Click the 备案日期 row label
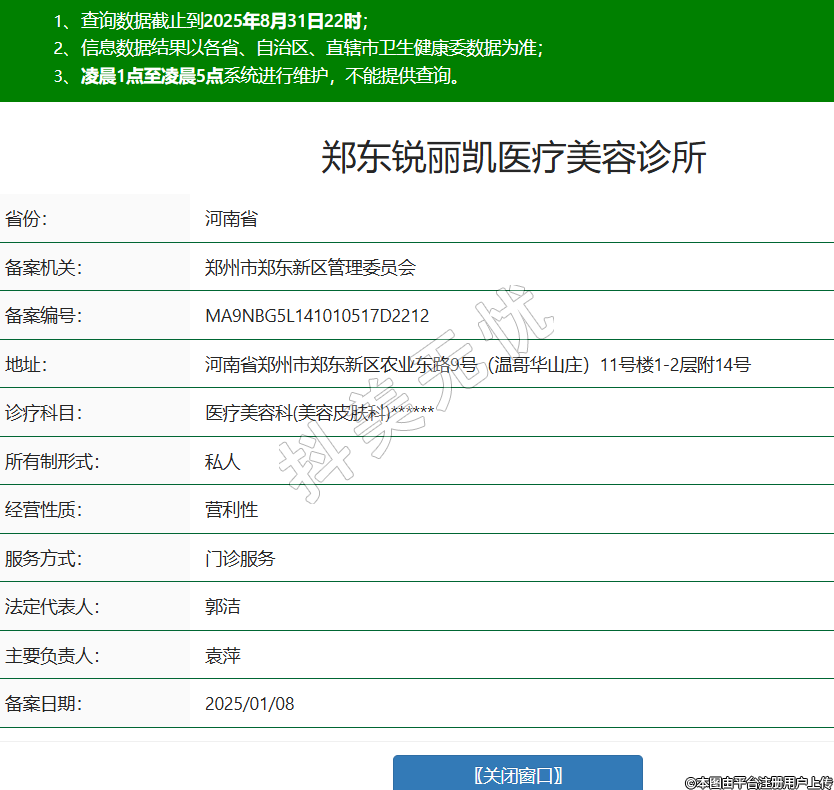Image resolution: width=834 pixels, height=790 pixels. point(43,704)
